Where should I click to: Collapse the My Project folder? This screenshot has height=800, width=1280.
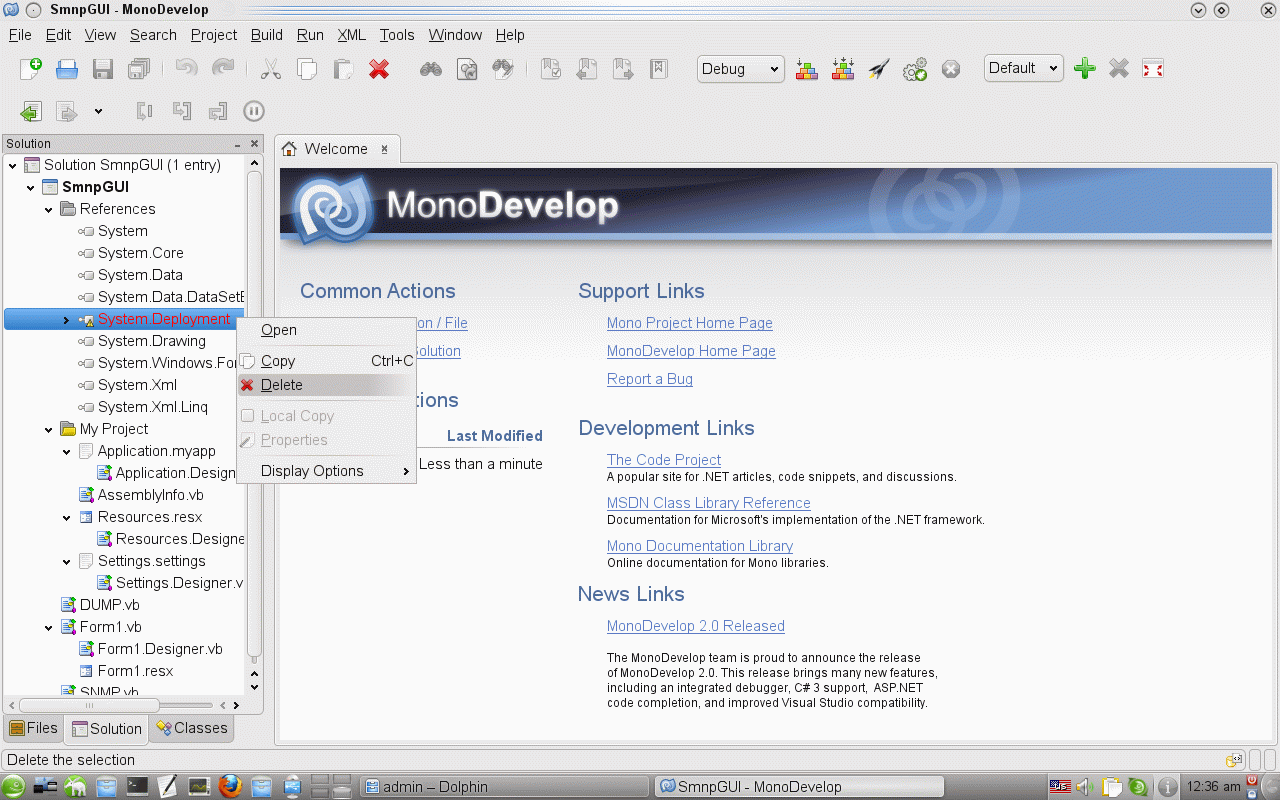tap(49, 429)
